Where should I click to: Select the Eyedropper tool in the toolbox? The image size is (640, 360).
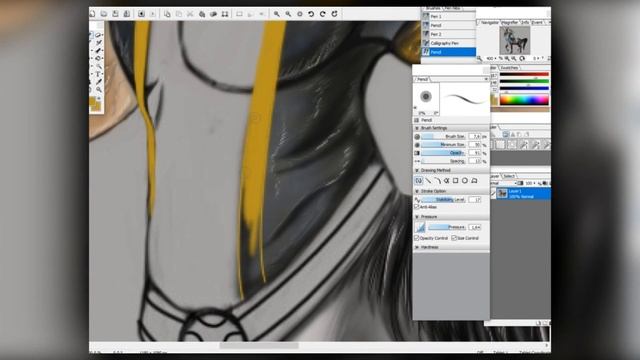click(x=99, y=82)
